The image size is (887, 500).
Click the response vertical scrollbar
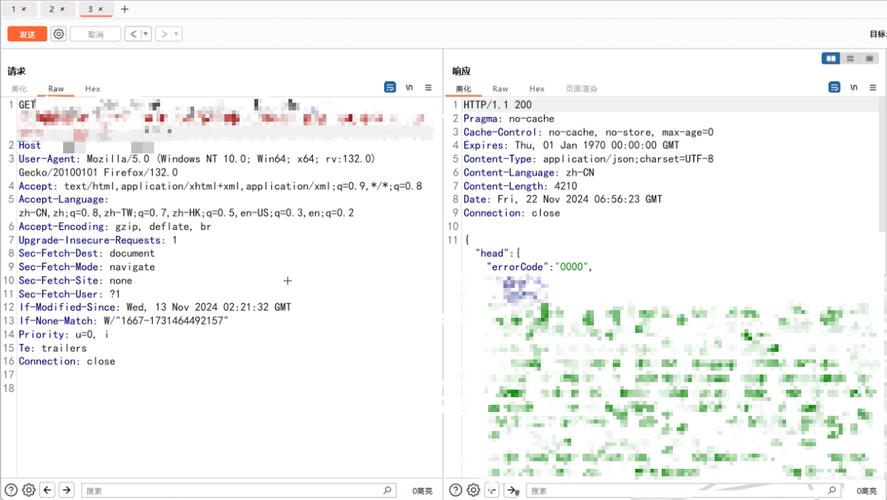coord(883,164)
